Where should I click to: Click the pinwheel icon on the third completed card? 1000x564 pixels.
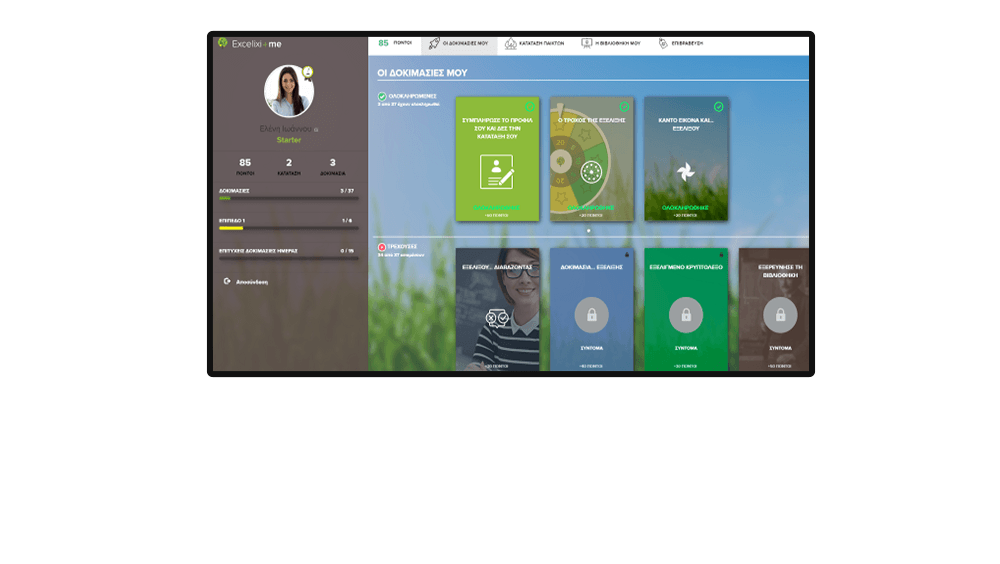[685, 173]
